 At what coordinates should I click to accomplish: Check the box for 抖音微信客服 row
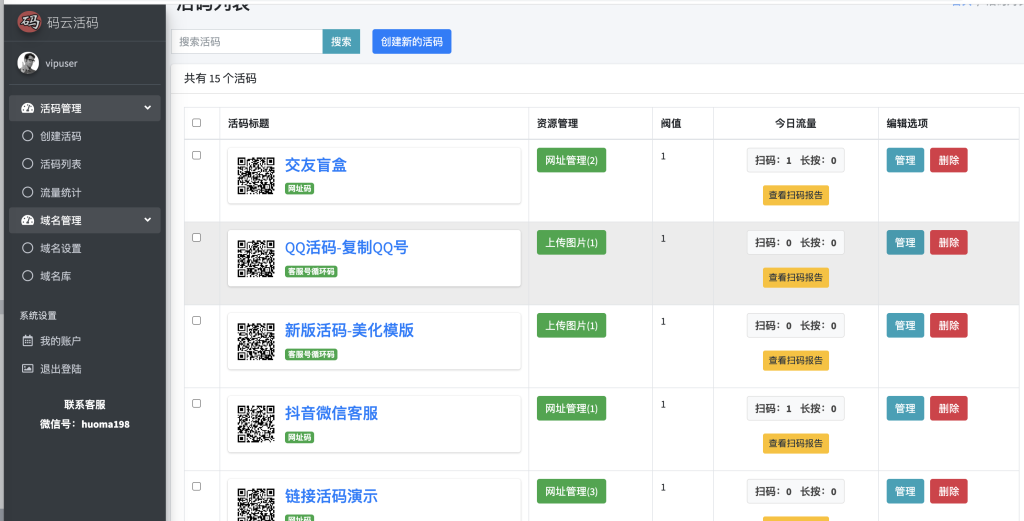coord(197,403)
